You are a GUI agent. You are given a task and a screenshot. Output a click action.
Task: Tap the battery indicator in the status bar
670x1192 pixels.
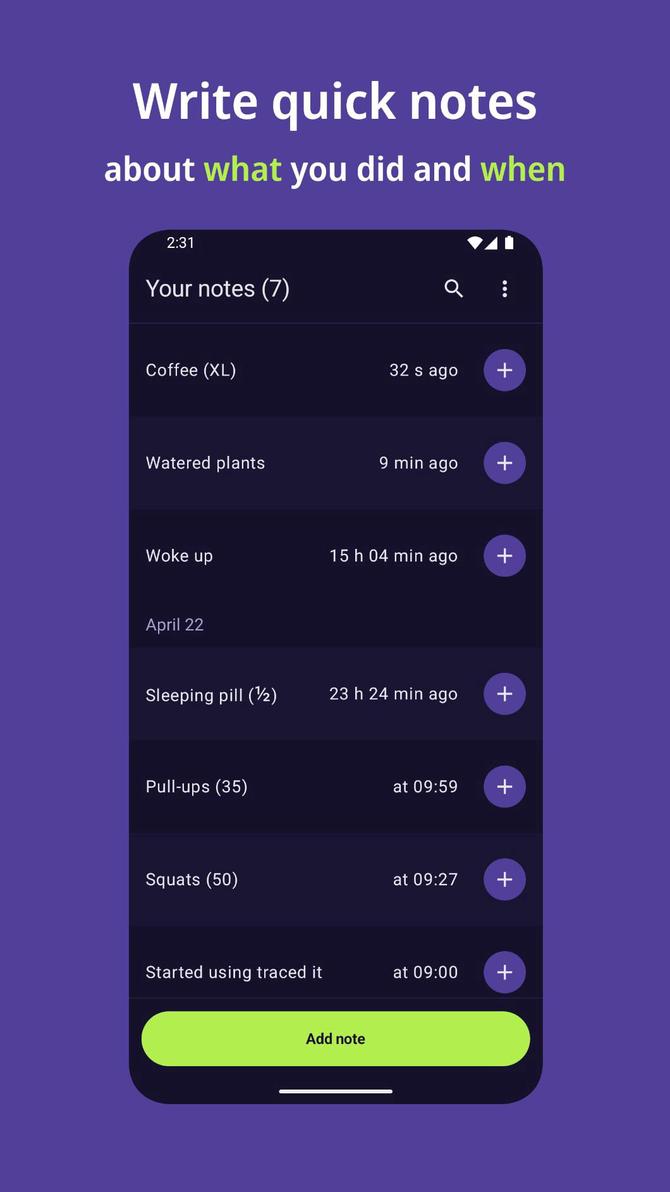(x=510, y=242)
